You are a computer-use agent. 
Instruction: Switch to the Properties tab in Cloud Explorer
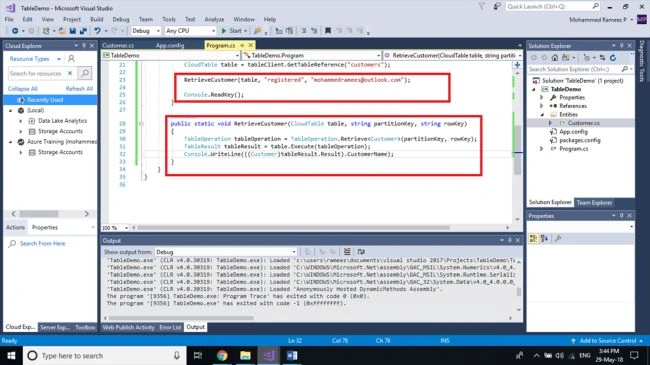(45, 227)
